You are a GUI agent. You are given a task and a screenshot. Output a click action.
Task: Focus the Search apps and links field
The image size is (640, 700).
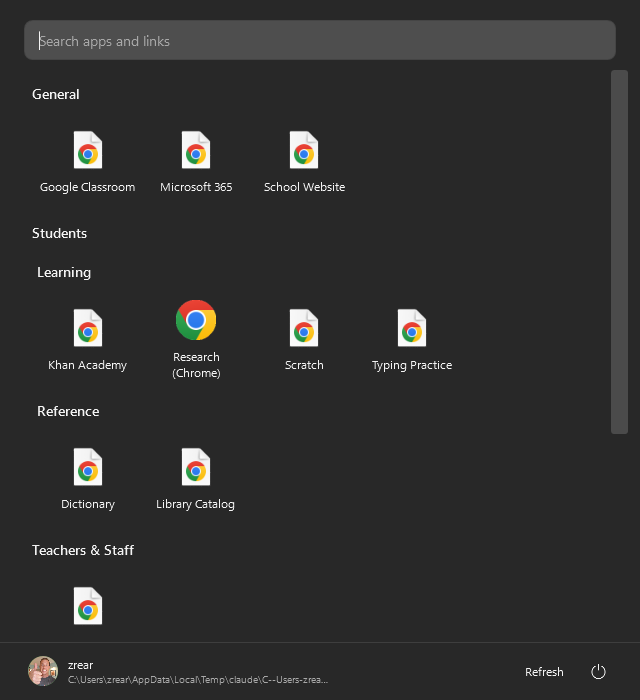pyautogui.click(x=320, y=40)
